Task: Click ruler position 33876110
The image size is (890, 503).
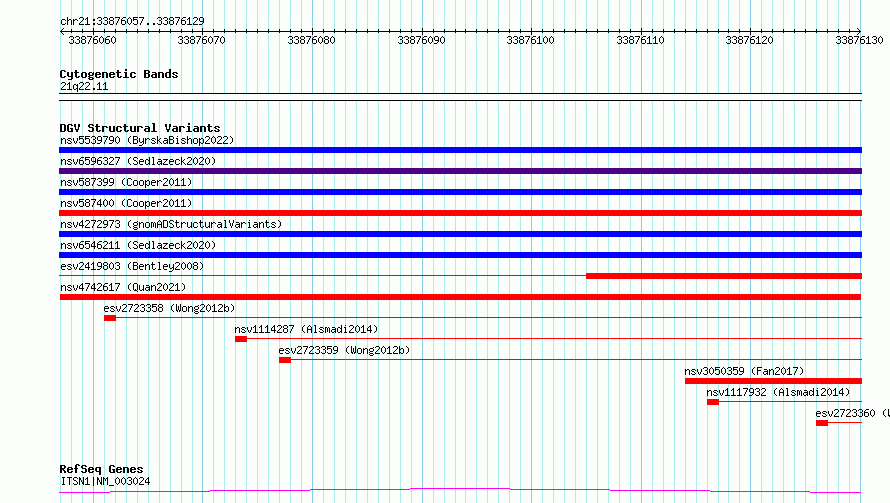Action: [640, 40]
